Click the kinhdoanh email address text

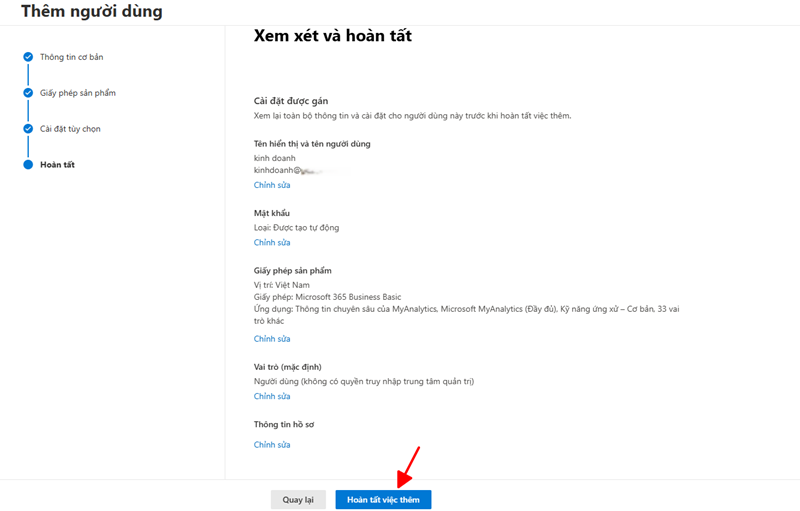click(x=290, y=171)
